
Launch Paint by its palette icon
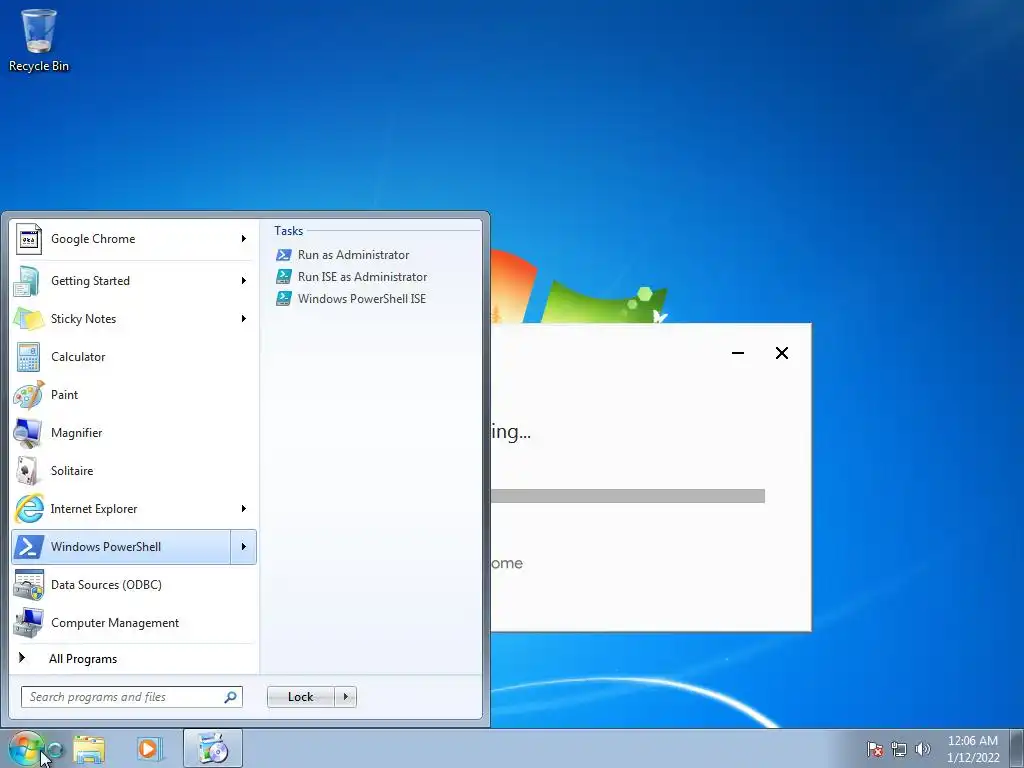tap(29, 394)
